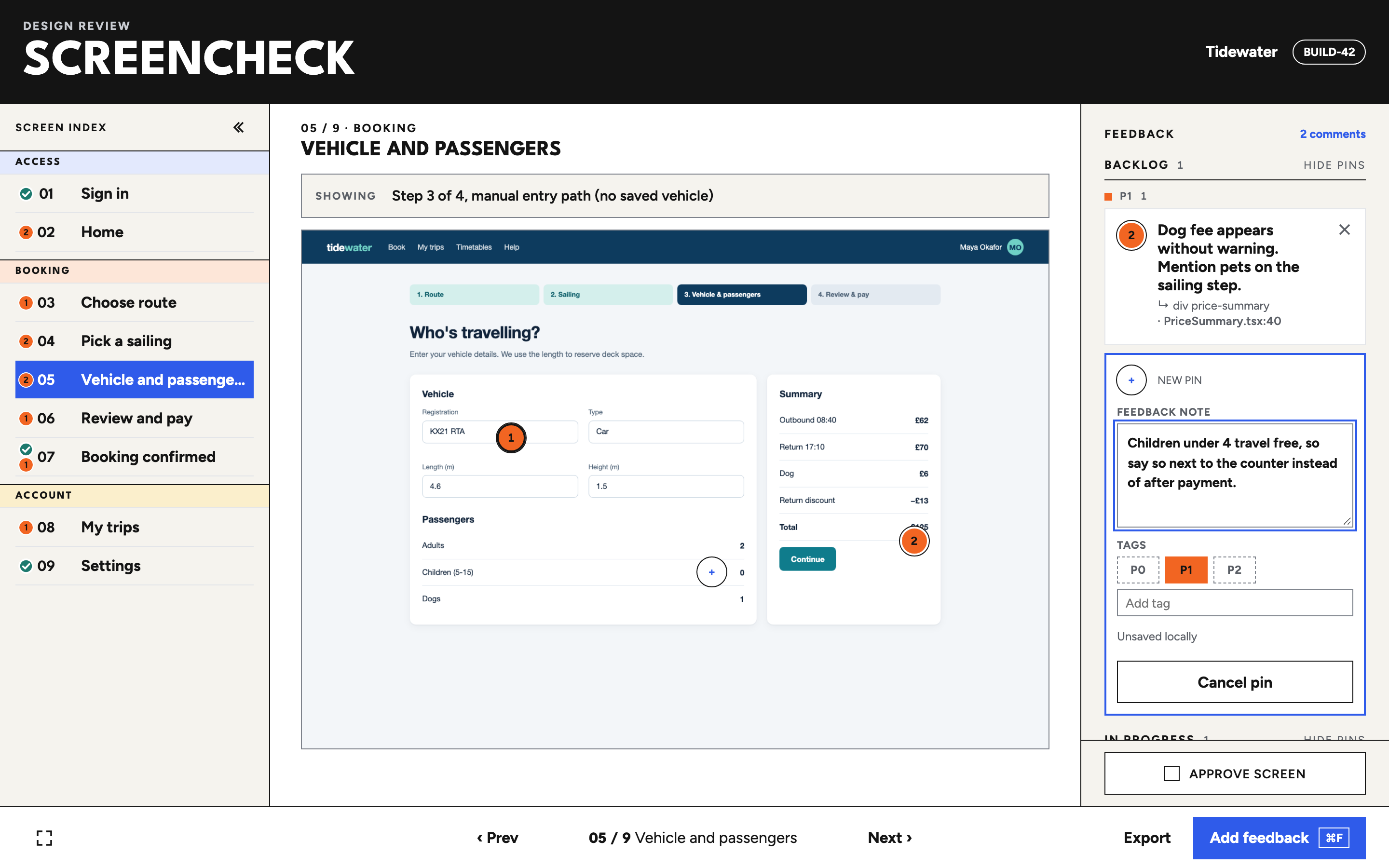
Task: Click Export in the bottom bar
Action: coord(1147,838)
